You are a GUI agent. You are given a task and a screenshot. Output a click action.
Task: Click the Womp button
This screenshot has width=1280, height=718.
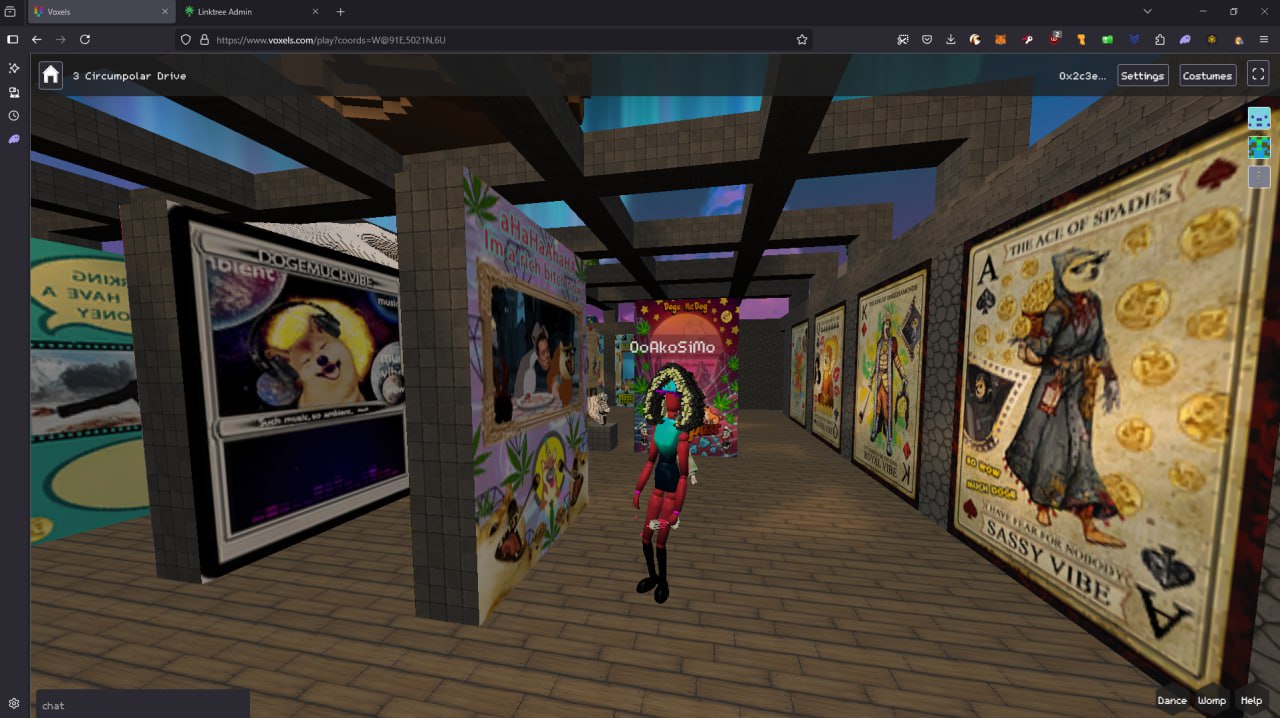coord(1212,700)
